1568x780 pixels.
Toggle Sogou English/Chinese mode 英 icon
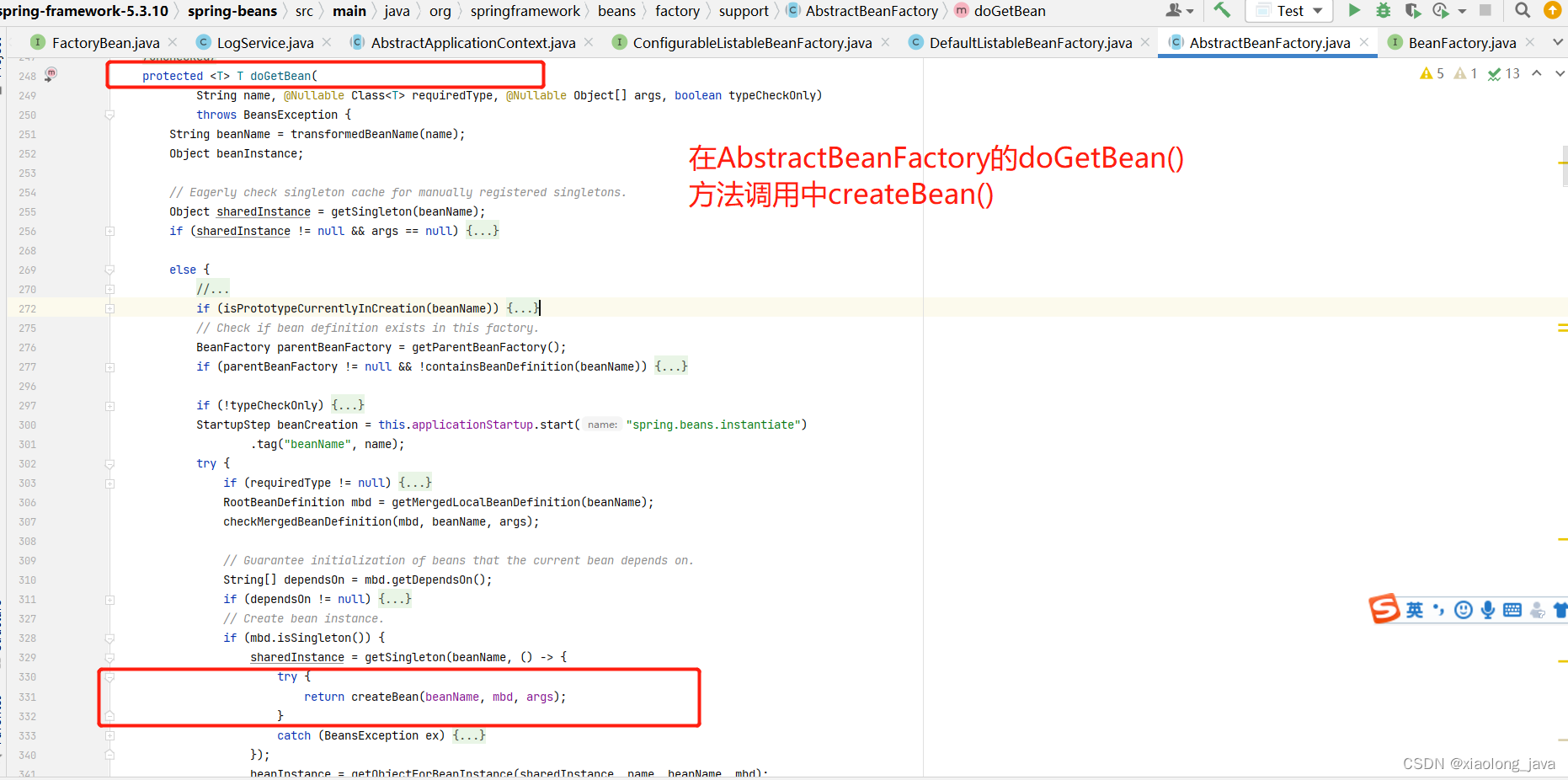(x=1415, y=610)
